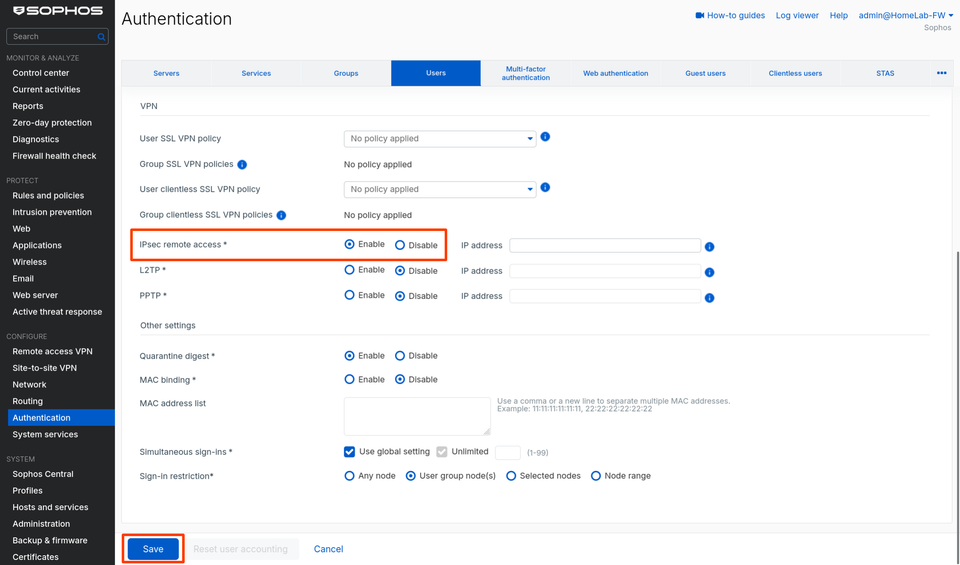Select User group node(s) restriction
Screen dimensions: 960x565
(411, 476)
